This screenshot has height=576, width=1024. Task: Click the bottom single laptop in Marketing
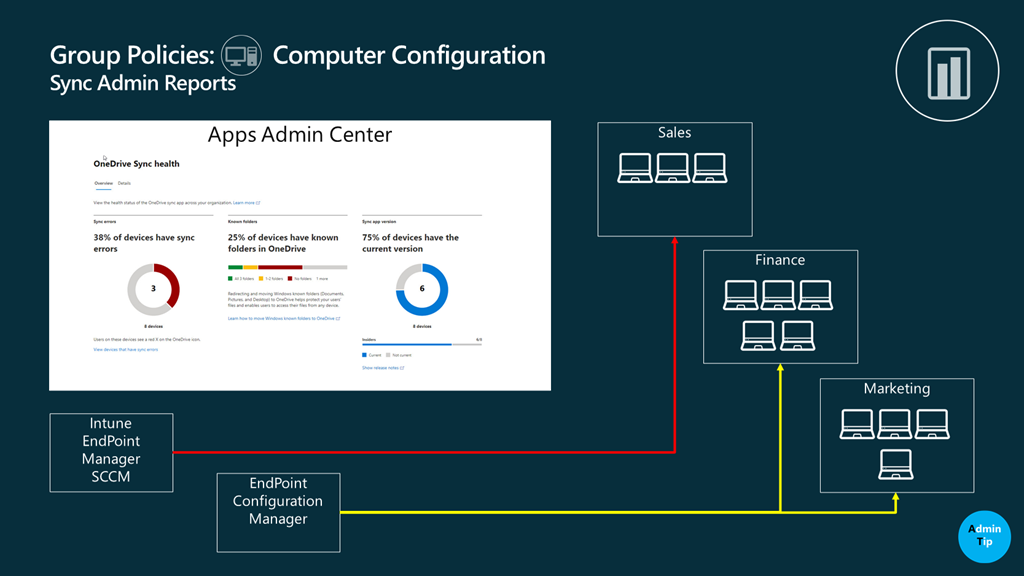click(x=895, y=465)
